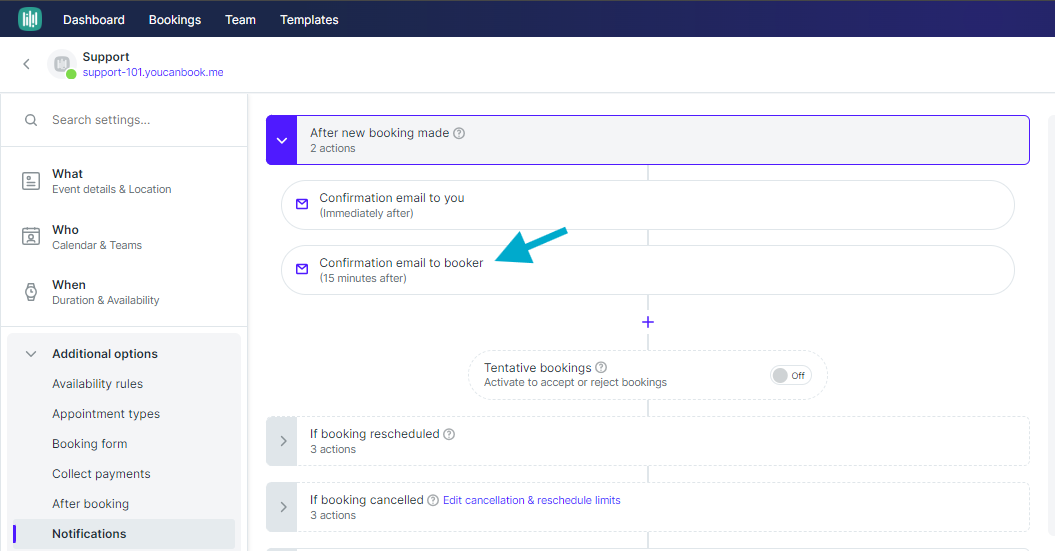Open Confirmation email to booker action
This screenshot has width=1055, height=551.
(647, 270)
